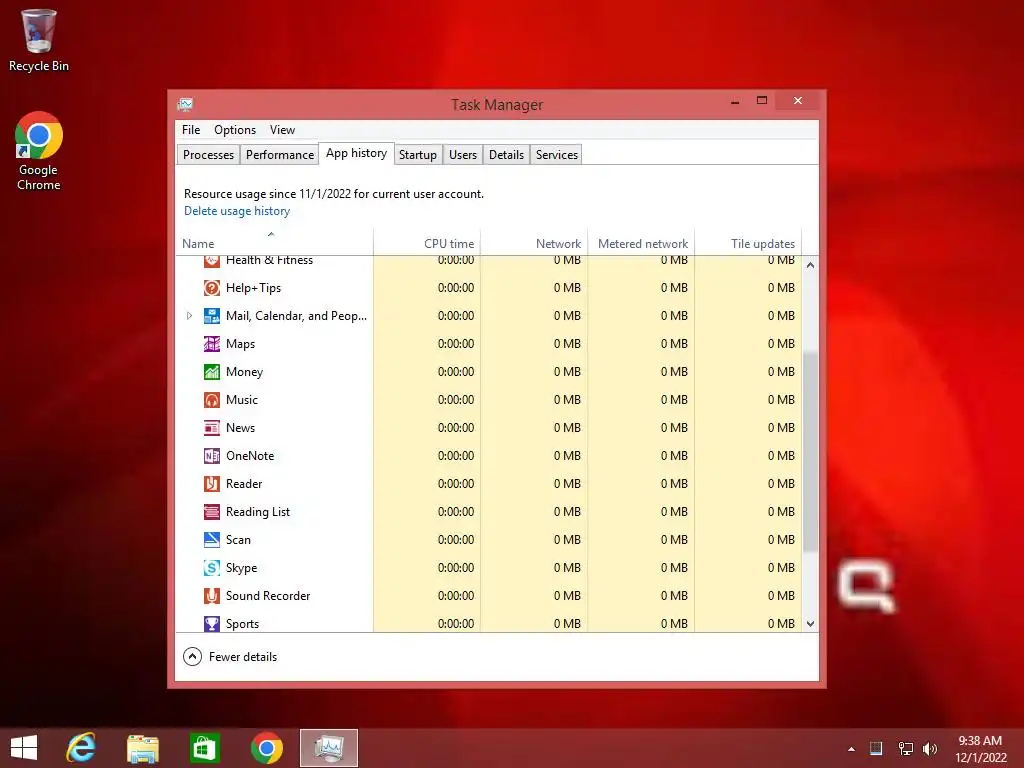Image resolution: width=1024 pixels, height=768 pixels.
Task: Sort by CPU time column header
Action: 426,242
